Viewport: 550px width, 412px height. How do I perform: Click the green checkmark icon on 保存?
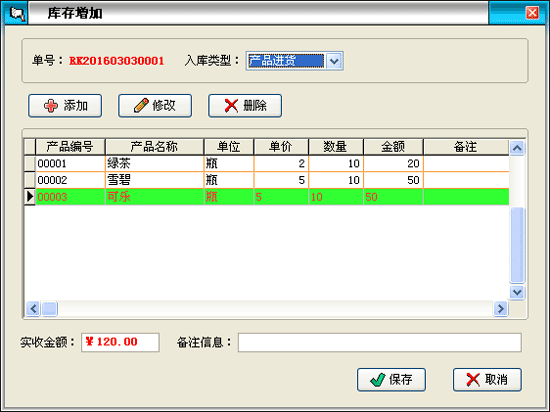click(x=378, y=380)
